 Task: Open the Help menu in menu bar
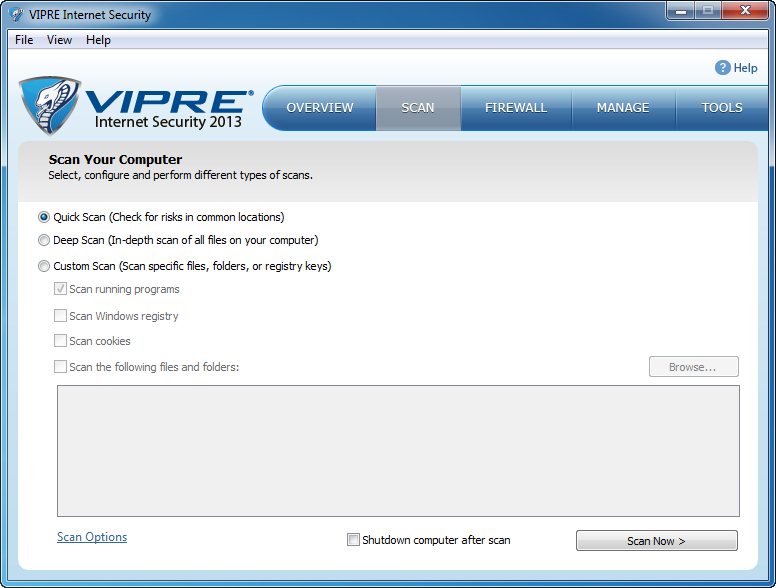(x=98, y=40)
